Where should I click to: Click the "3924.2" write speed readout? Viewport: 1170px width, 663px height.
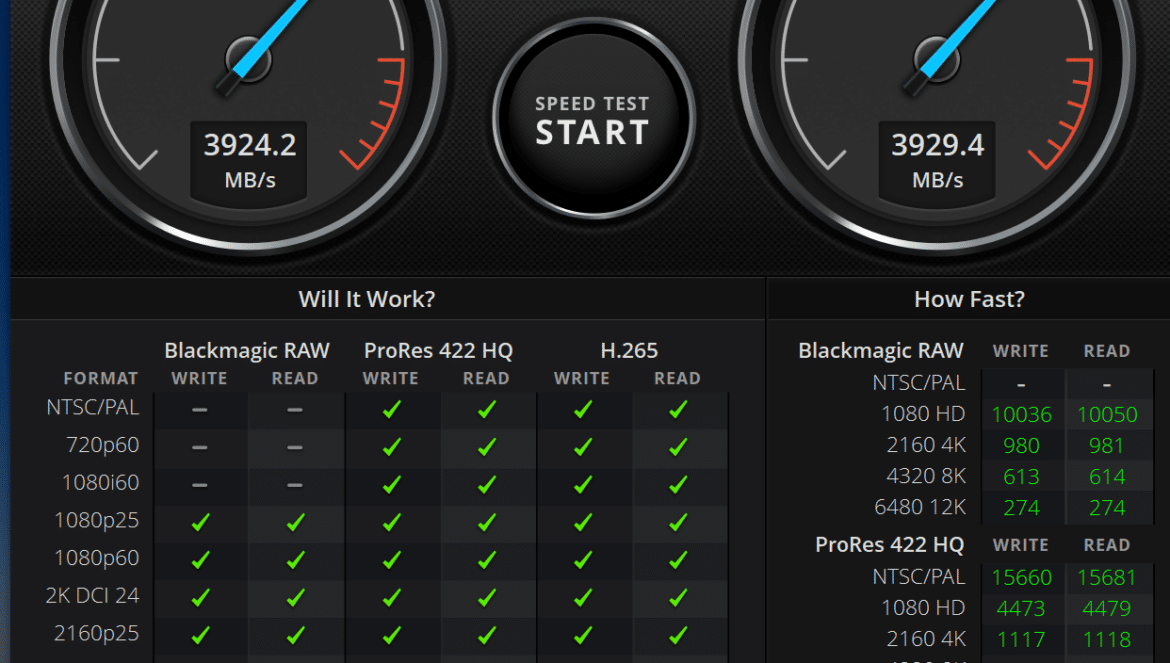tap(250, 145)
